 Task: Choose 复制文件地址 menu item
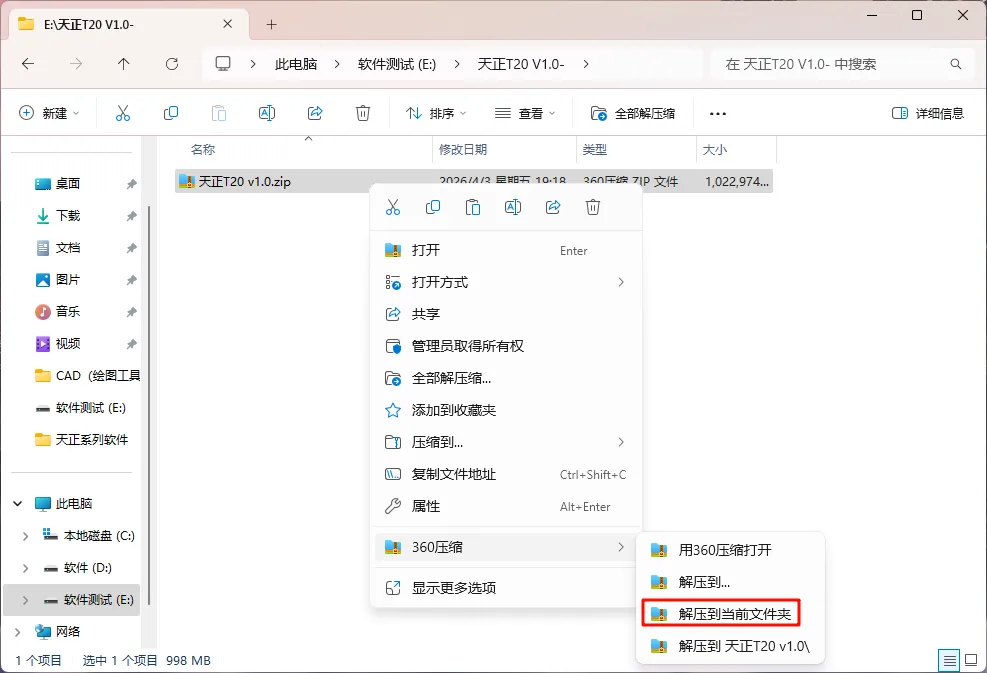point(506,474)
